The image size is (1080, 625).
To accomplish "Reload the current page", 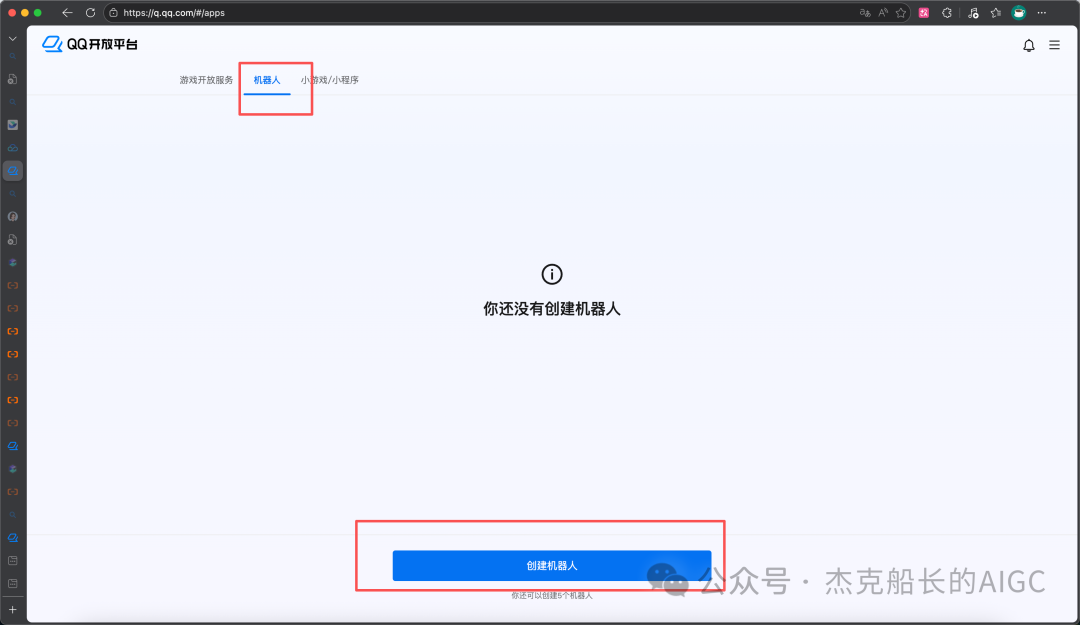I will tap(90, 12).
